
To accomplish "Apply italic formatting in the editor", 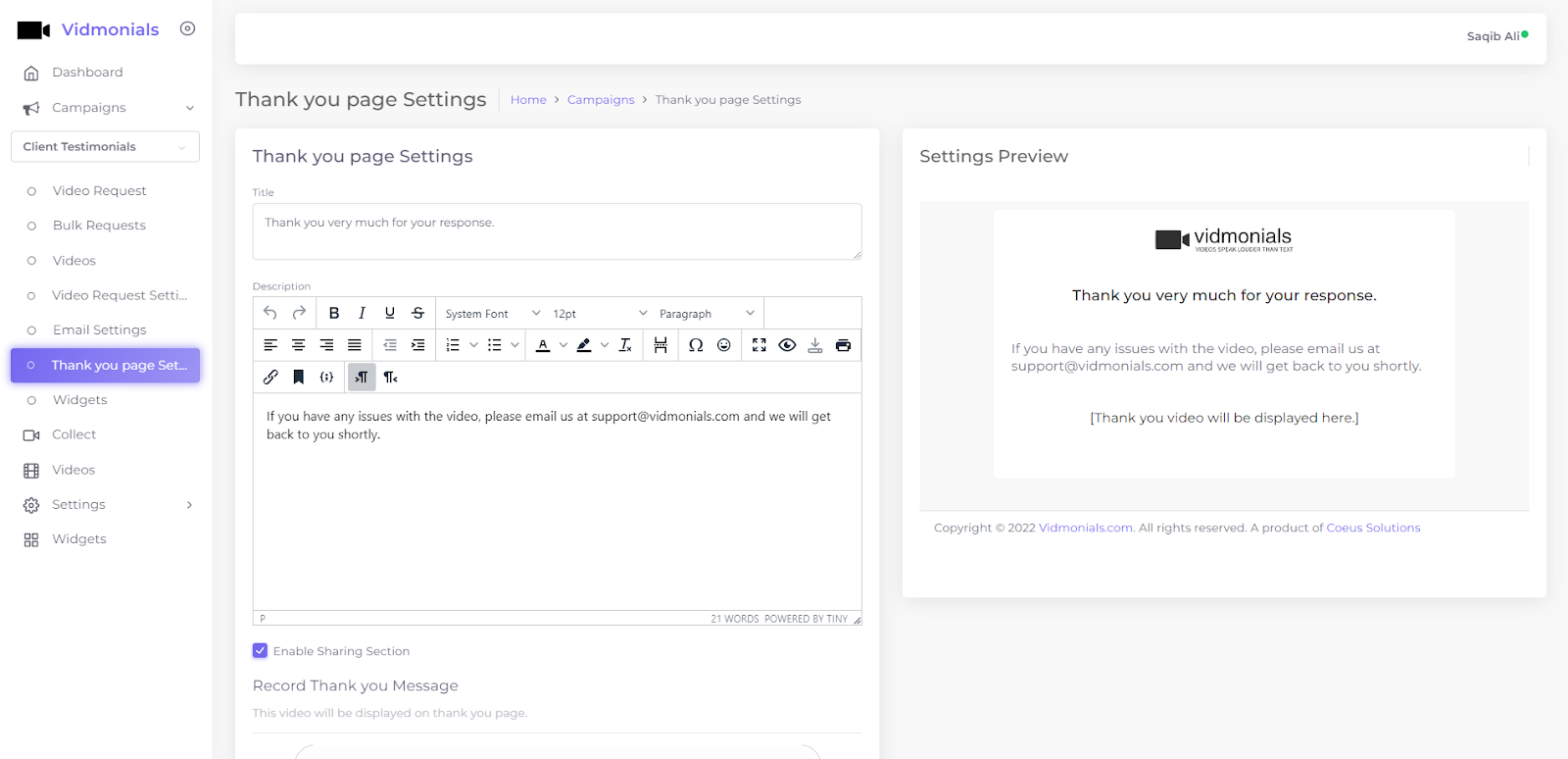I will [x=362, y=313].
